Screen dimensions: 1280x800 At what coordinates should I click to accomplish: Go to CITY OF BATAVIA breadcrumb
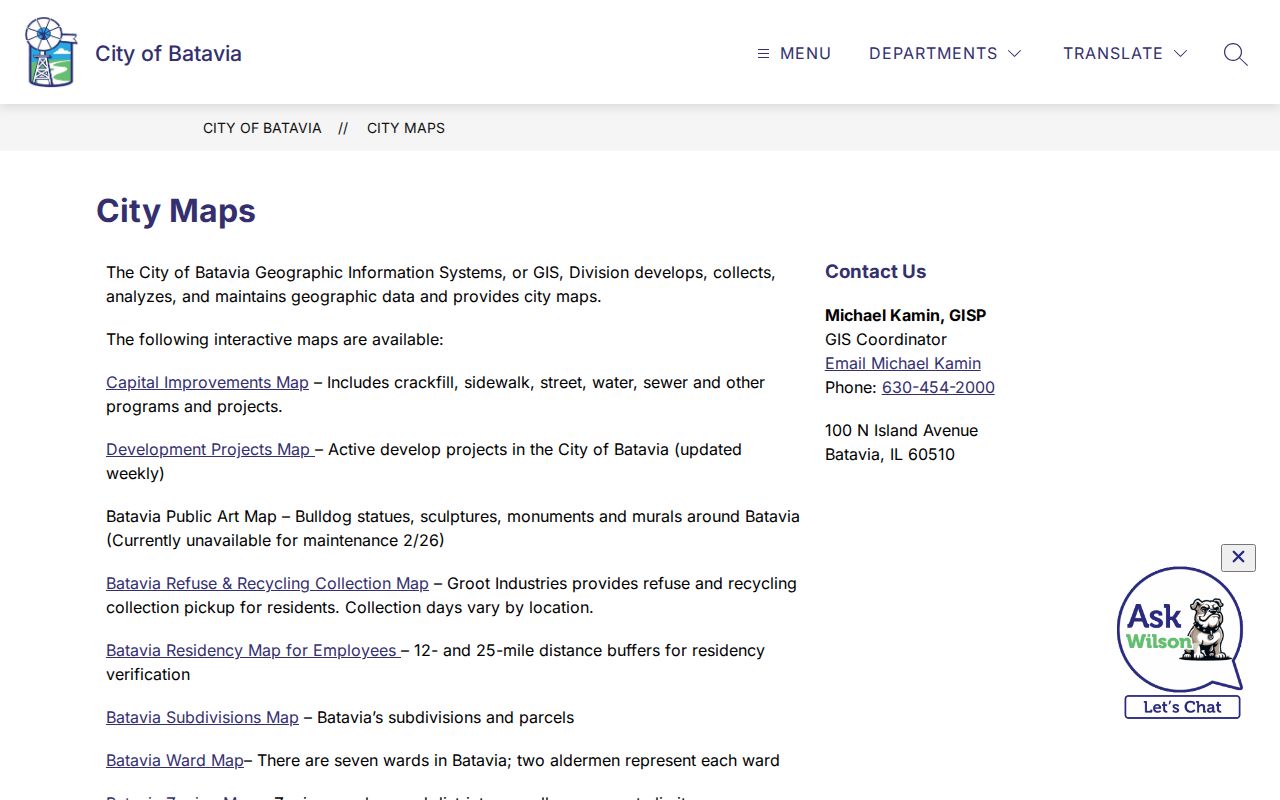262,128
